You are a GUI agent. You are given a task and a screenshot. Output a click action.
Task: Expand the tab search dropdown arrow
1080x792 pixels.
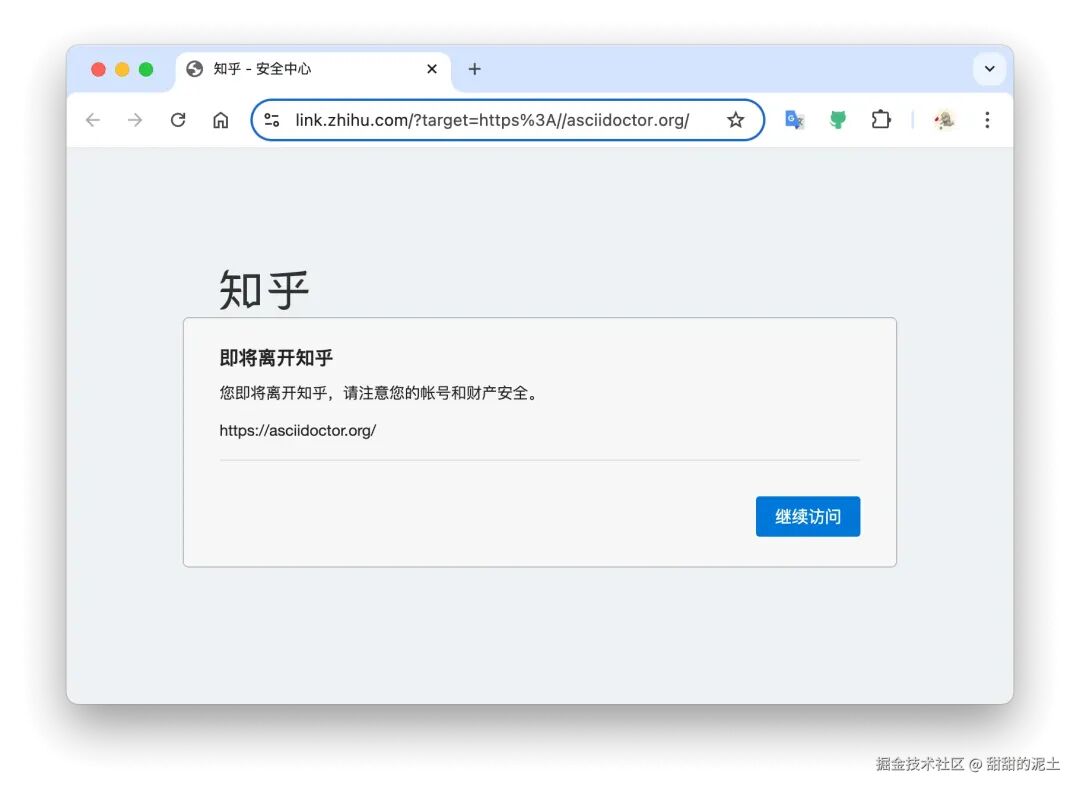click(990, 69)
